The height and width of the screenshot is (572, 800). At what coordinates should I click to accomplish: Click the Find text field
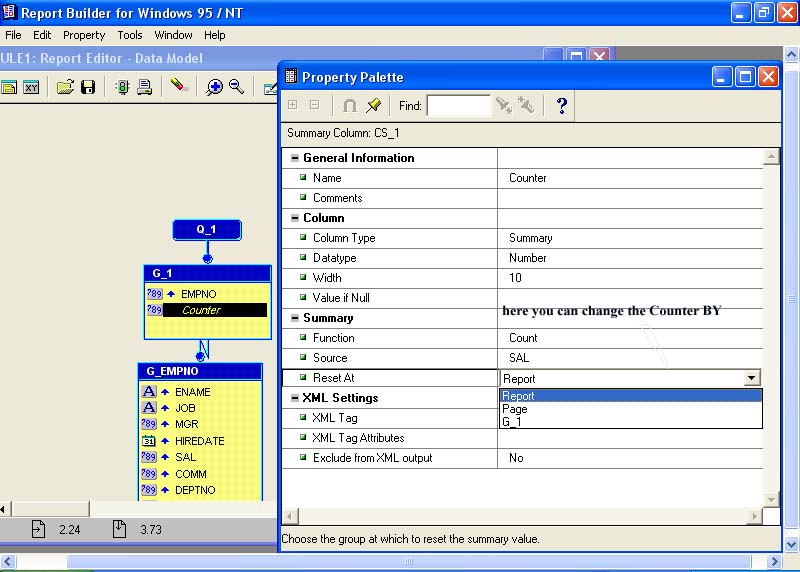pos(458,105)
